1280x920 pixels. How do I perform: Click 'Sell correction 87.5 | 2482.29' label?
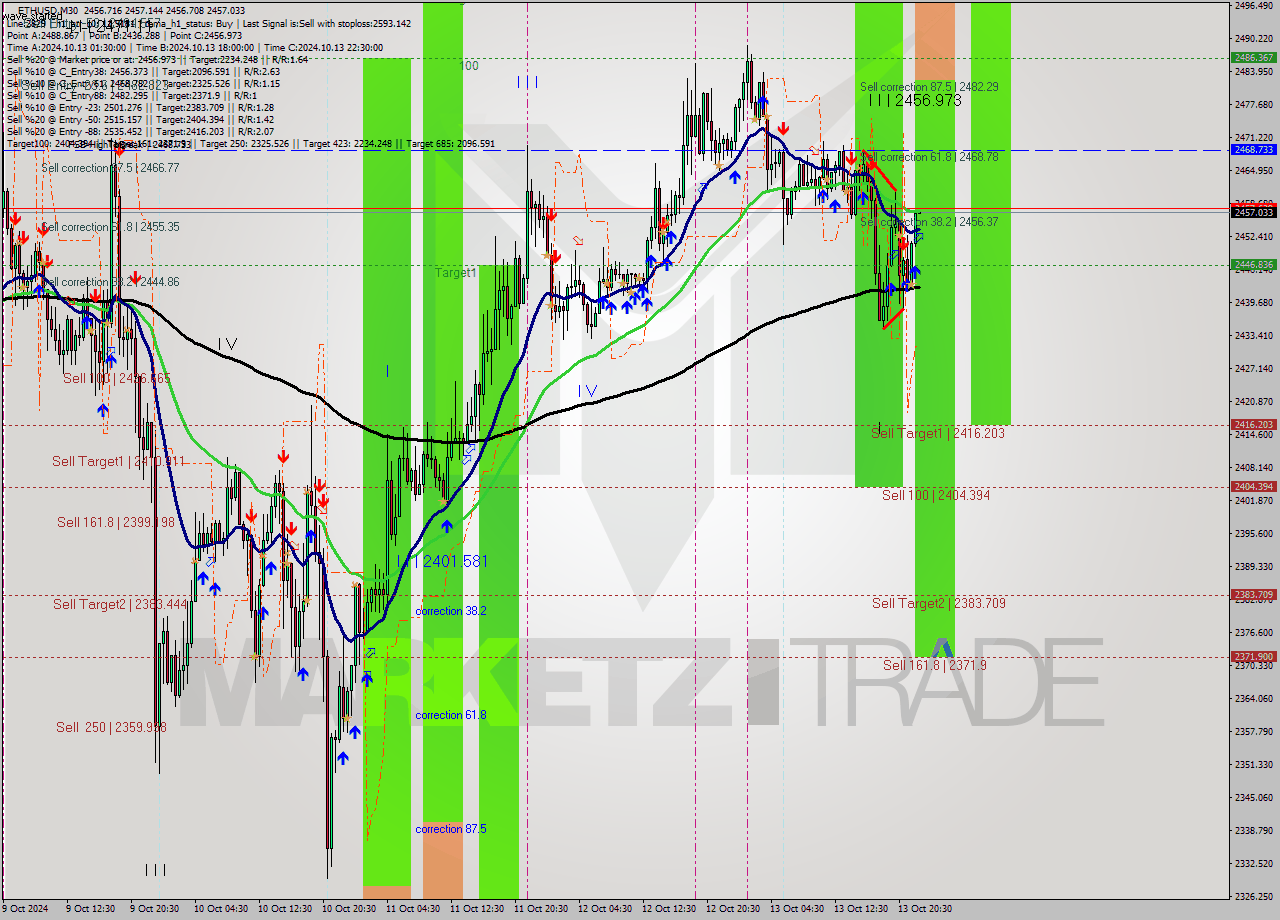click(929, 87)
